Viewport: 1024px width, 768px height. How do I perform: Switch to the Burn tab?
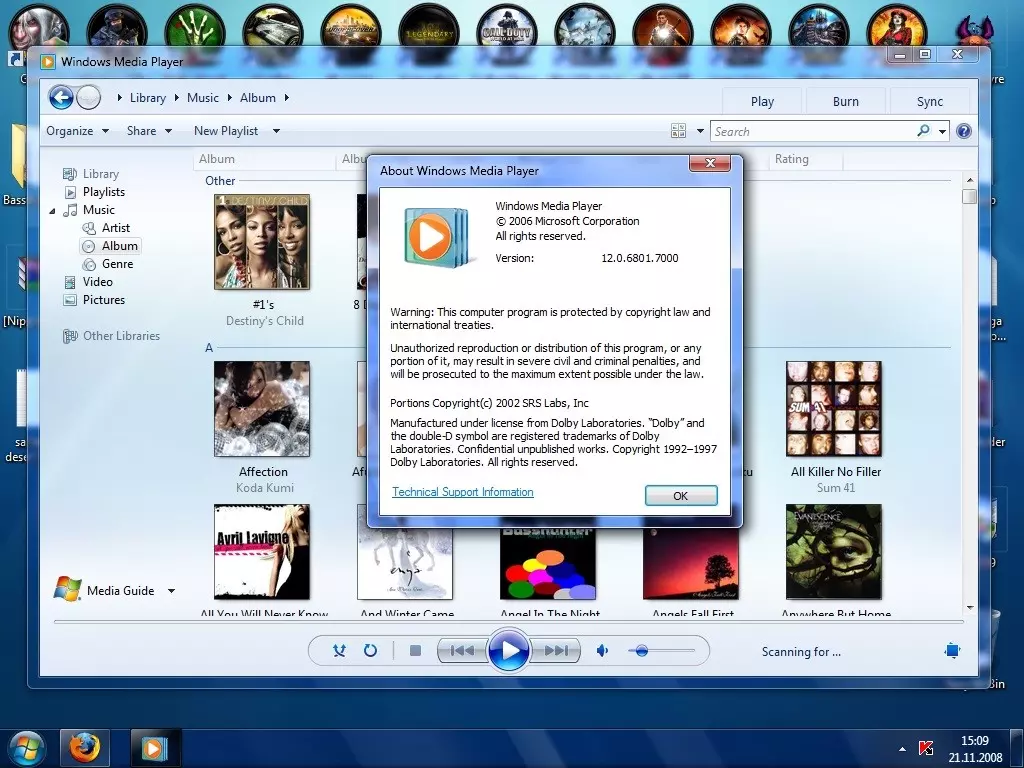(x=845, y=101)
